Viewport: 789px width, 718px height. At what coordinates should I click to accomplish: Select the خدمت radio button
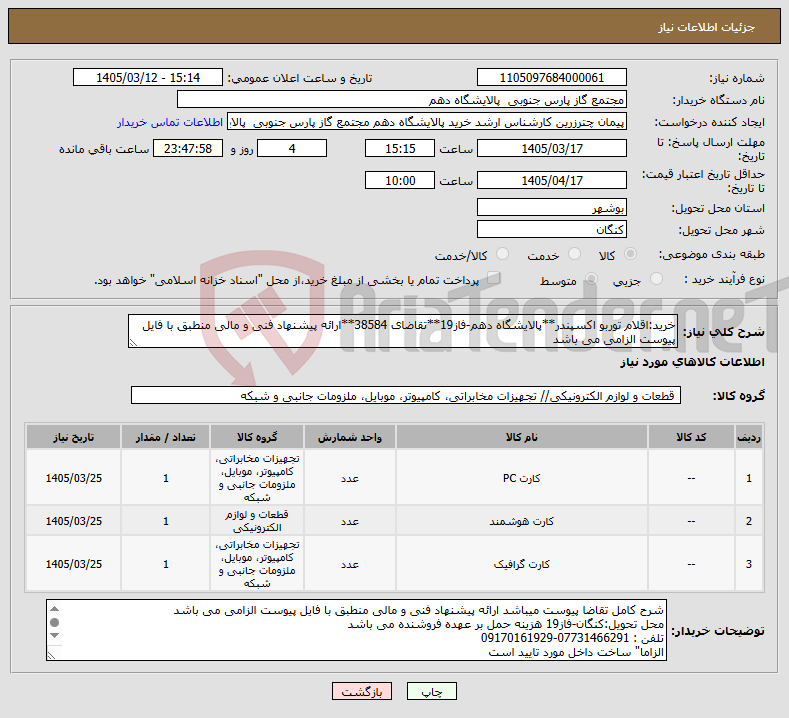click(574, 254)
